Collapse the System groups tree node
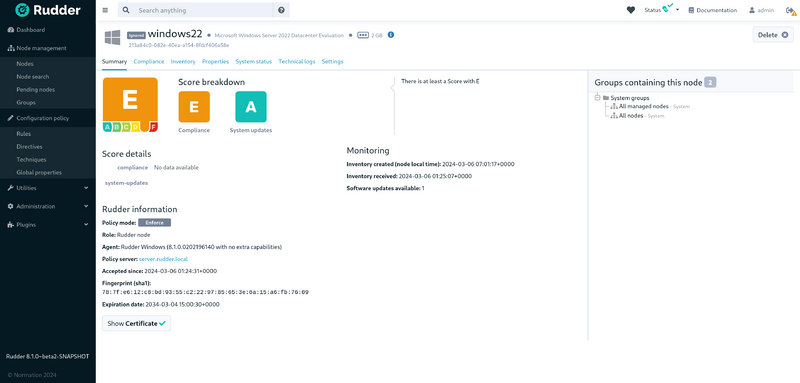 pyautogui.click(x=597, y=97)
